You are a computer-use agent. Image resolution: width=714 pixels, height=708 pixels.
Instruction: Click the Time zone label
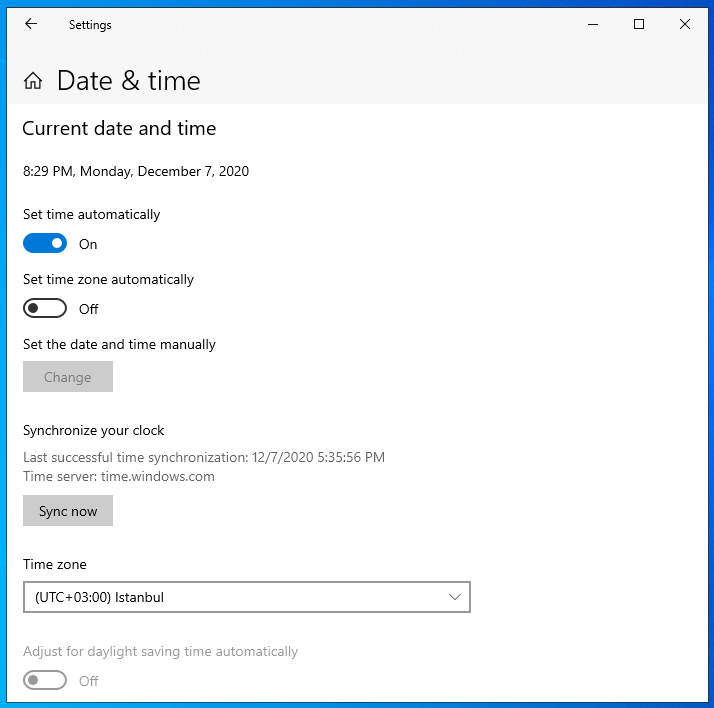55,565
